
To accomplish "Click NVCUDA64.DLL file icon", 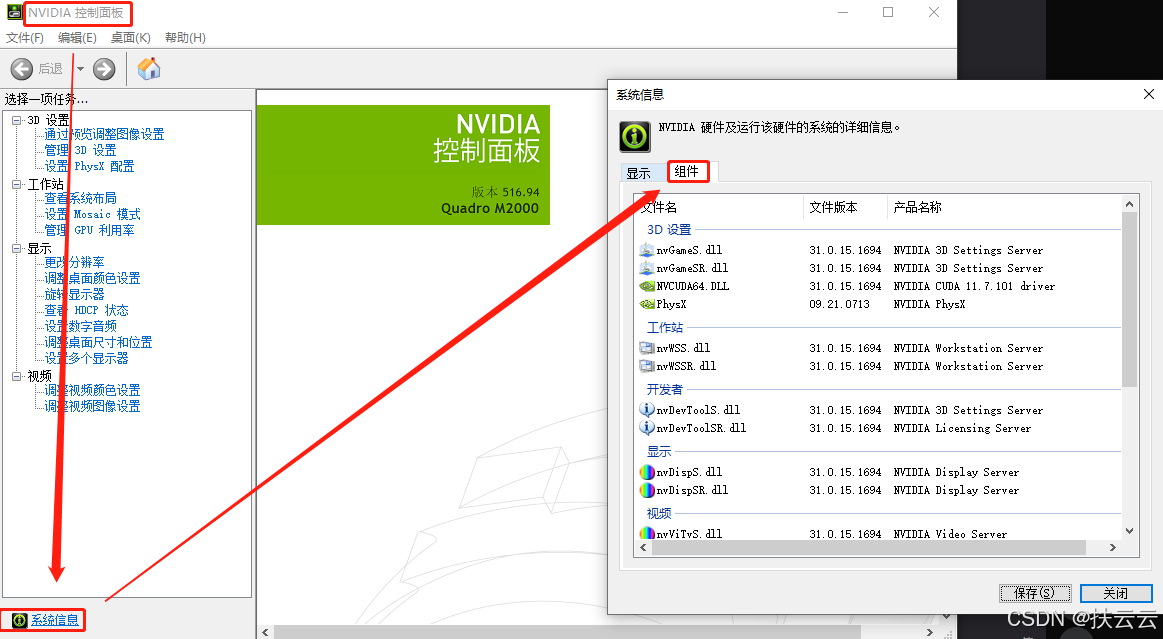I will click(x=647, y=285).
